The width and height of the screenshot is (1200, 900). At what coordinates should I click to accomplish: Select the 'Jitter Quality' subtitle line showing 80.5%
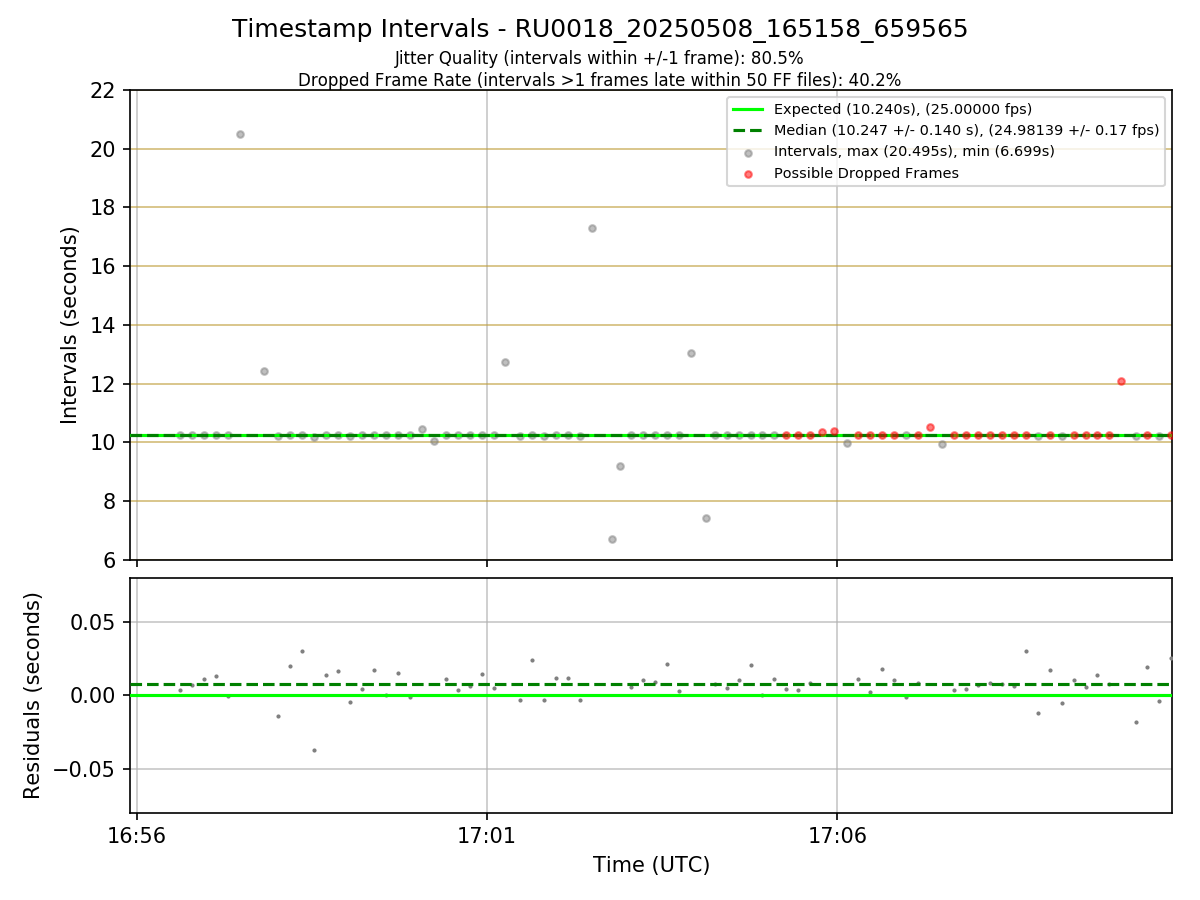pyautogui.click(x=599, y=58)
